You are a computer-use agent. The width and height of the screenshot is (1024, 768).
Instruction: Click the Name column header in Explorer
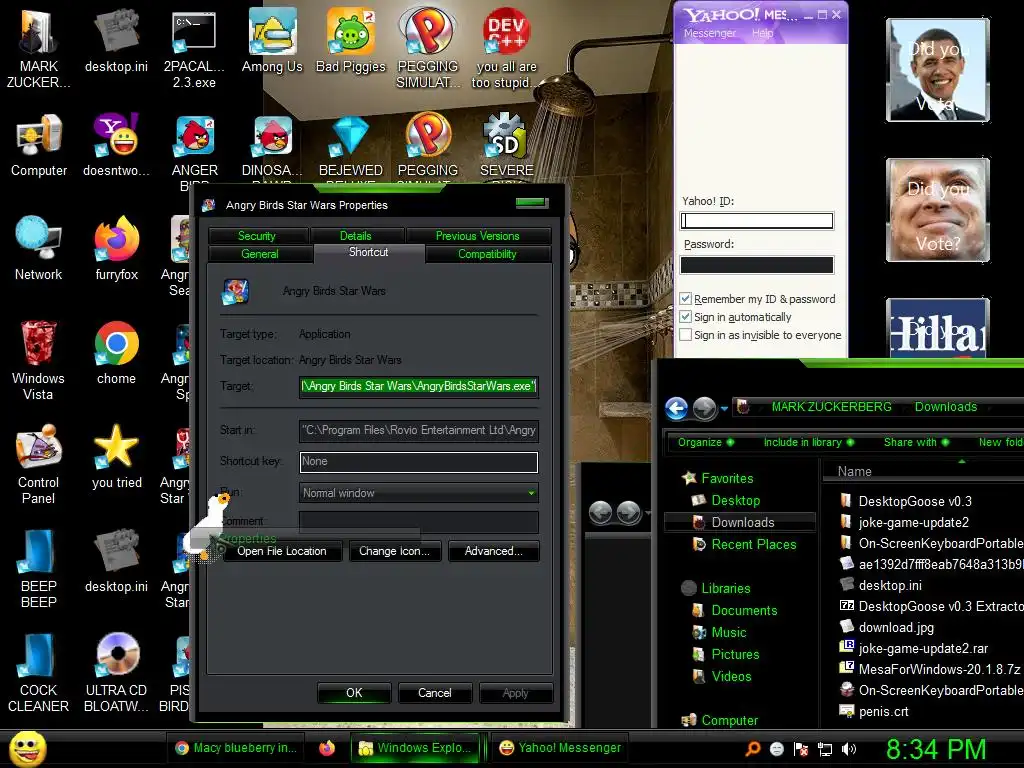854,472
